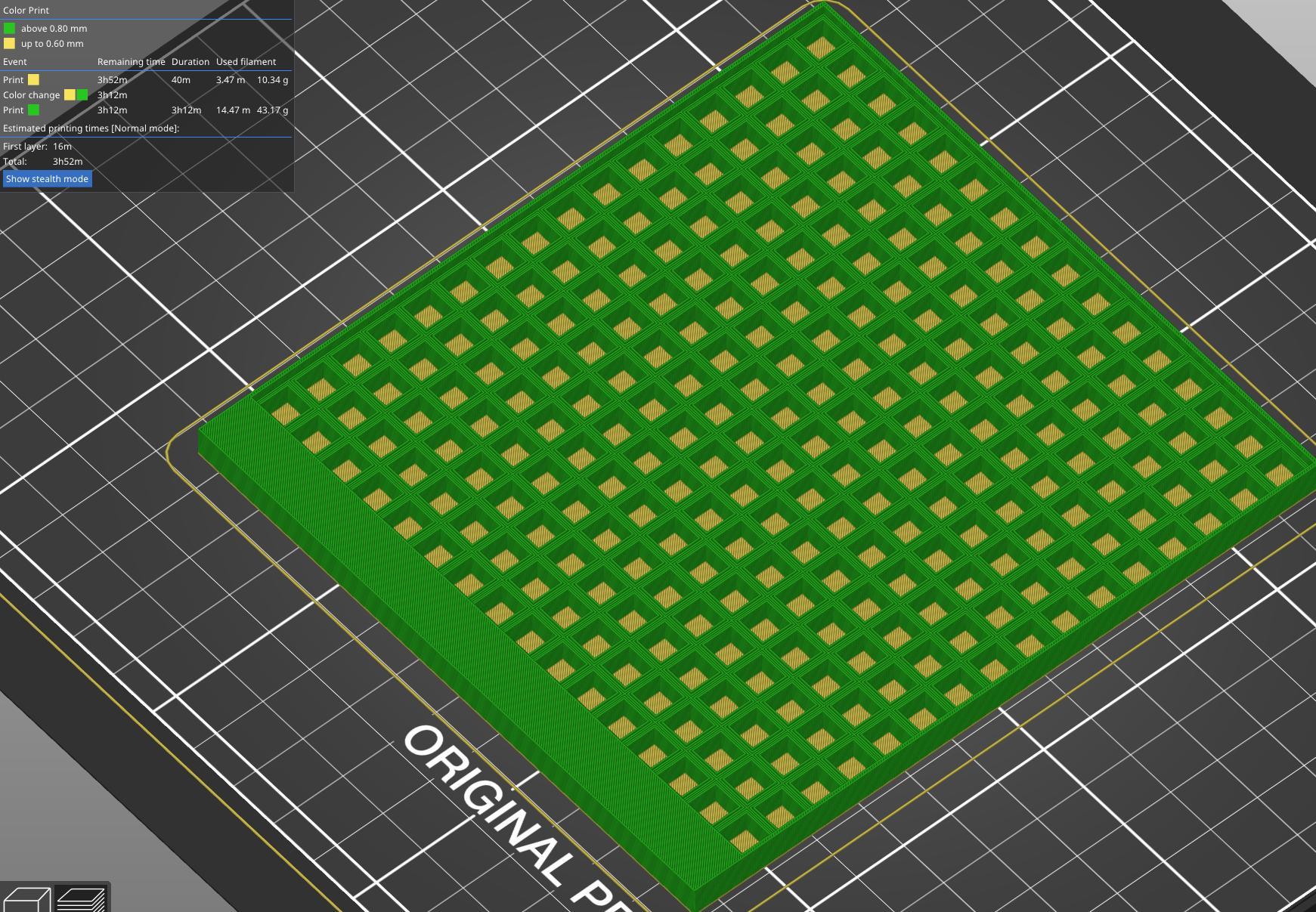Click the 10.34 g filament weight value

[x=272, y=79]
